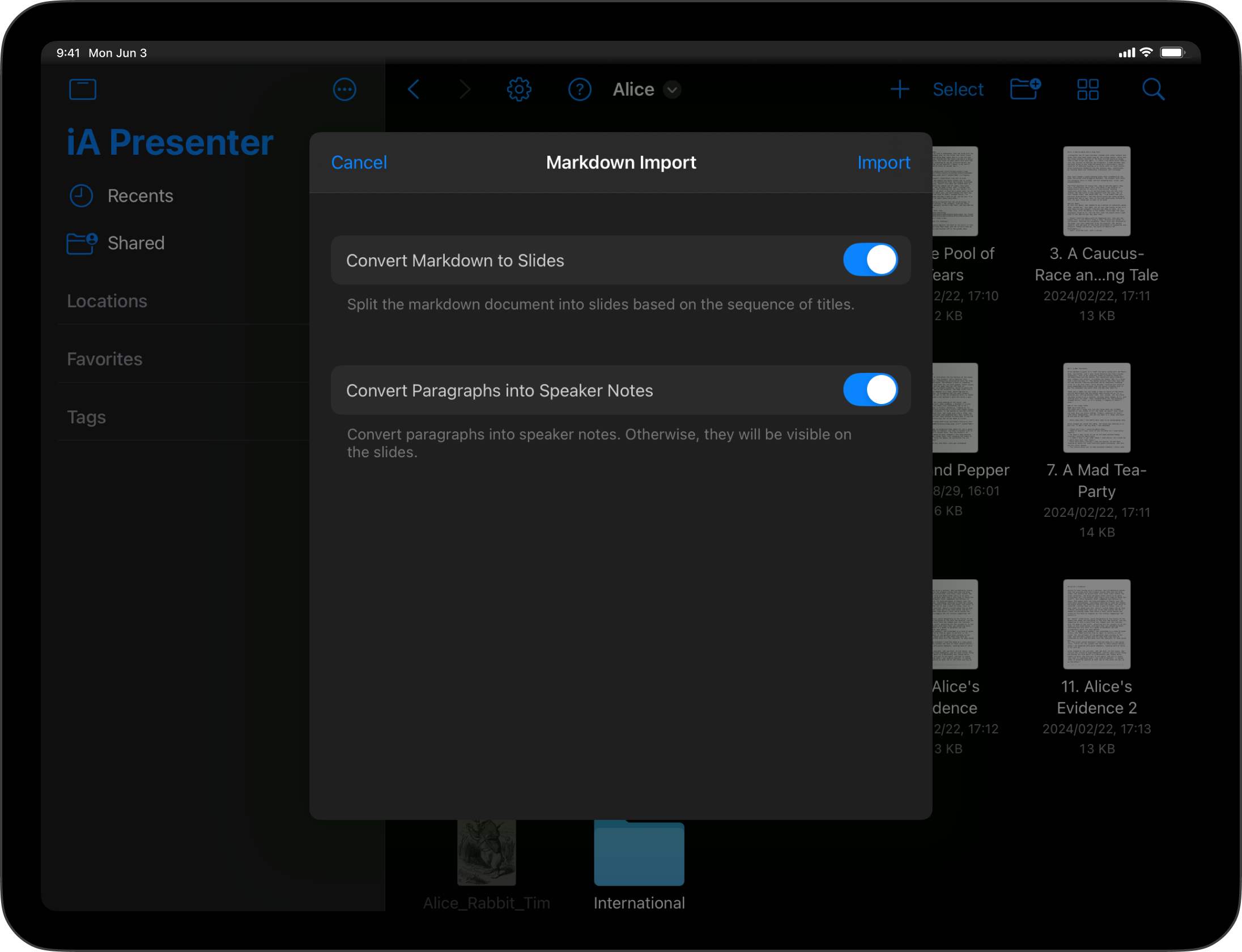Click the 'Convert paragraphs into speaker notes' description

pos(599,443)
